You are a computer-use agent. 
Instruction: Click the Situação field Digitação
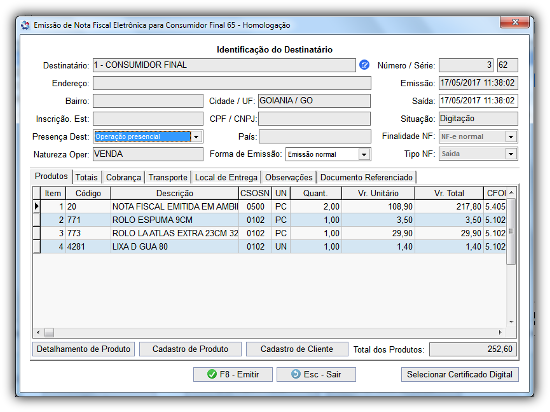click(x=478, y=119)
